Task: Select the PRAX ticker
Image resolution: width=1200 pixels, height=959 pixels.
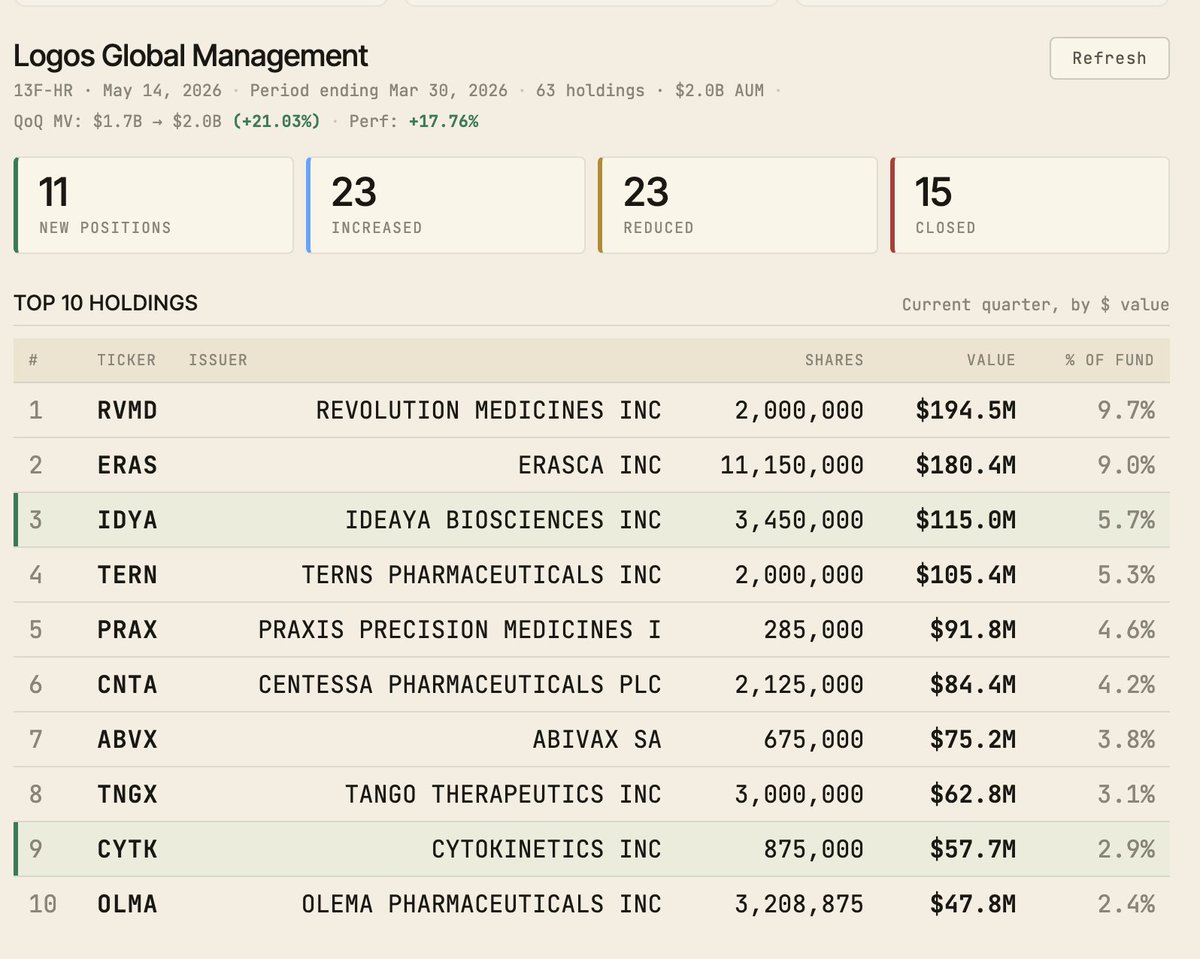Action: (127, 630)
